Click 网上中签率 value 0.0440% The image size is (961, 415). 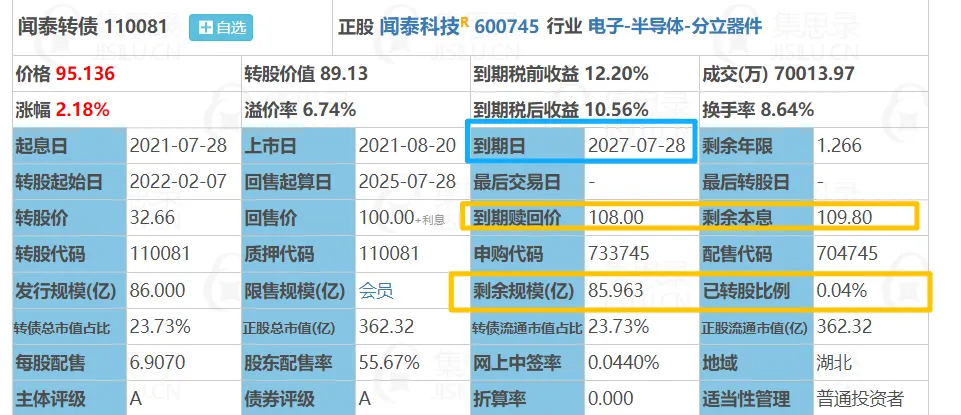tap(624, 362)
